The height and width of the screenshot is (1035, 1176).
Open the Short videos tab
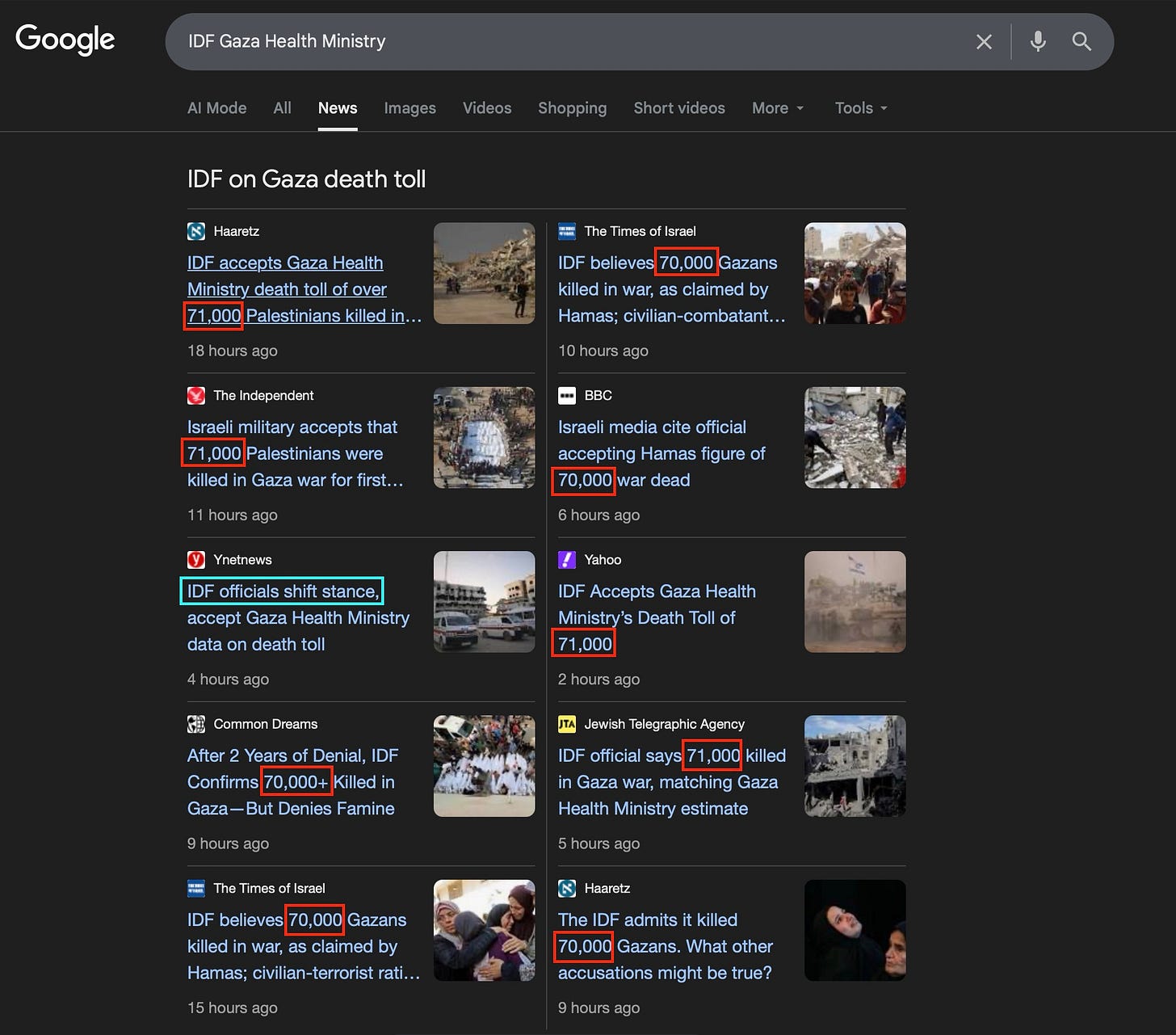click(x=679, y=108)
